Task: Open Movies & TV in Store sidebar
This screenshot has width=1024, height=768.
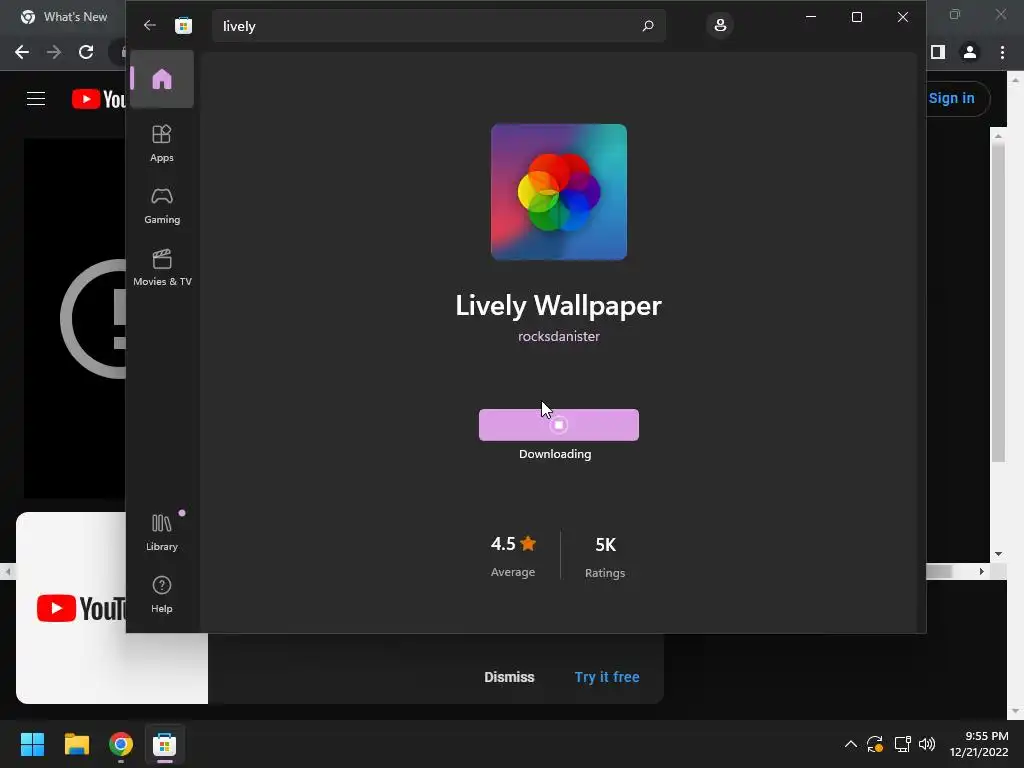Action: point(162,268)
